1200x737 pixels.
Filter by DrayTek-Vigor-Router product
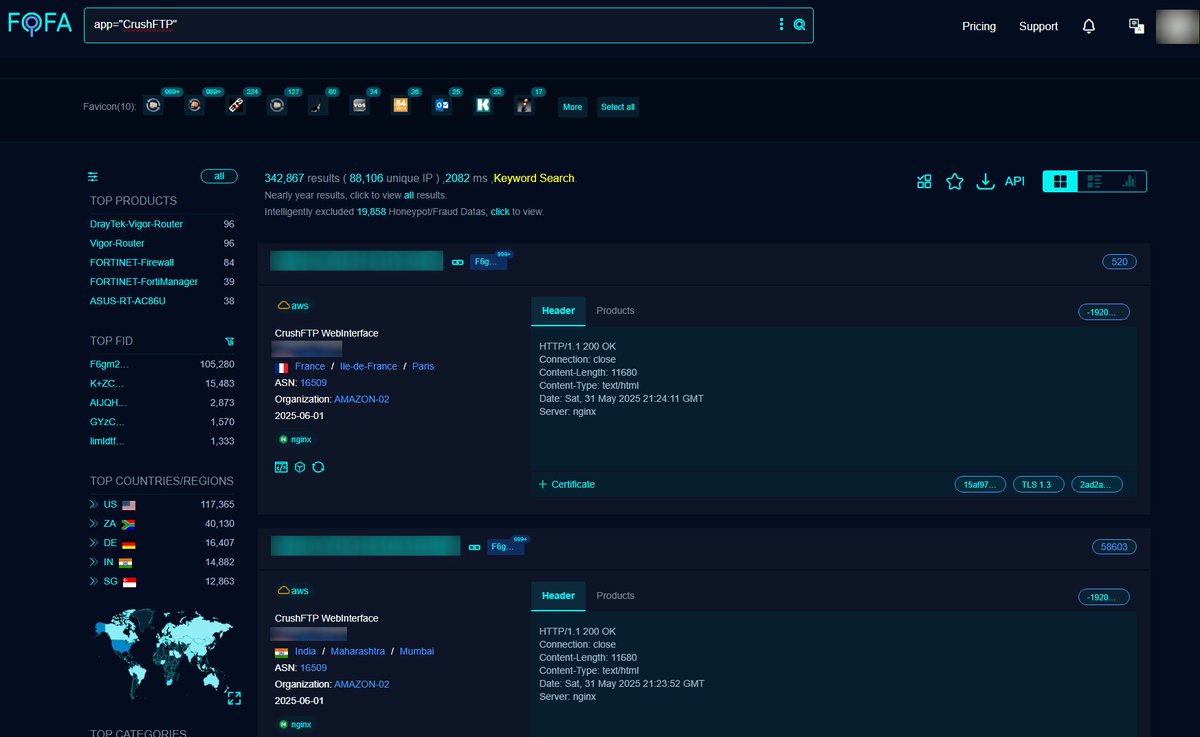point(136,224)
